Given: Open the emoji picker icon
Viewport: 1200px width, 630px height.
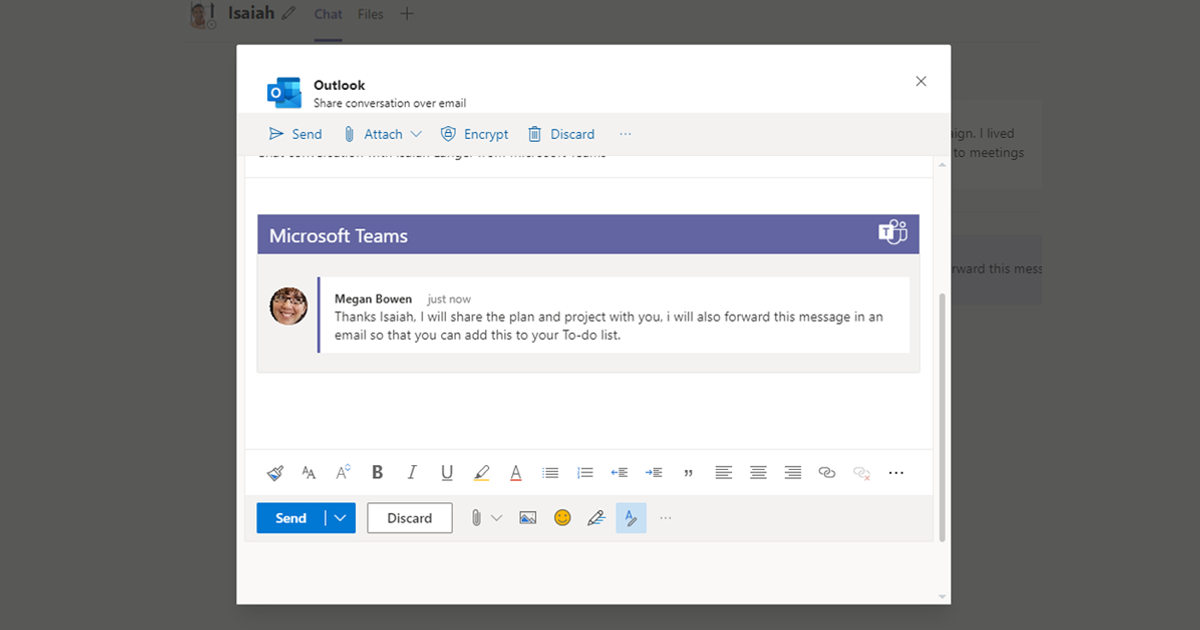Looking at the screenshot, I should 562,517.
